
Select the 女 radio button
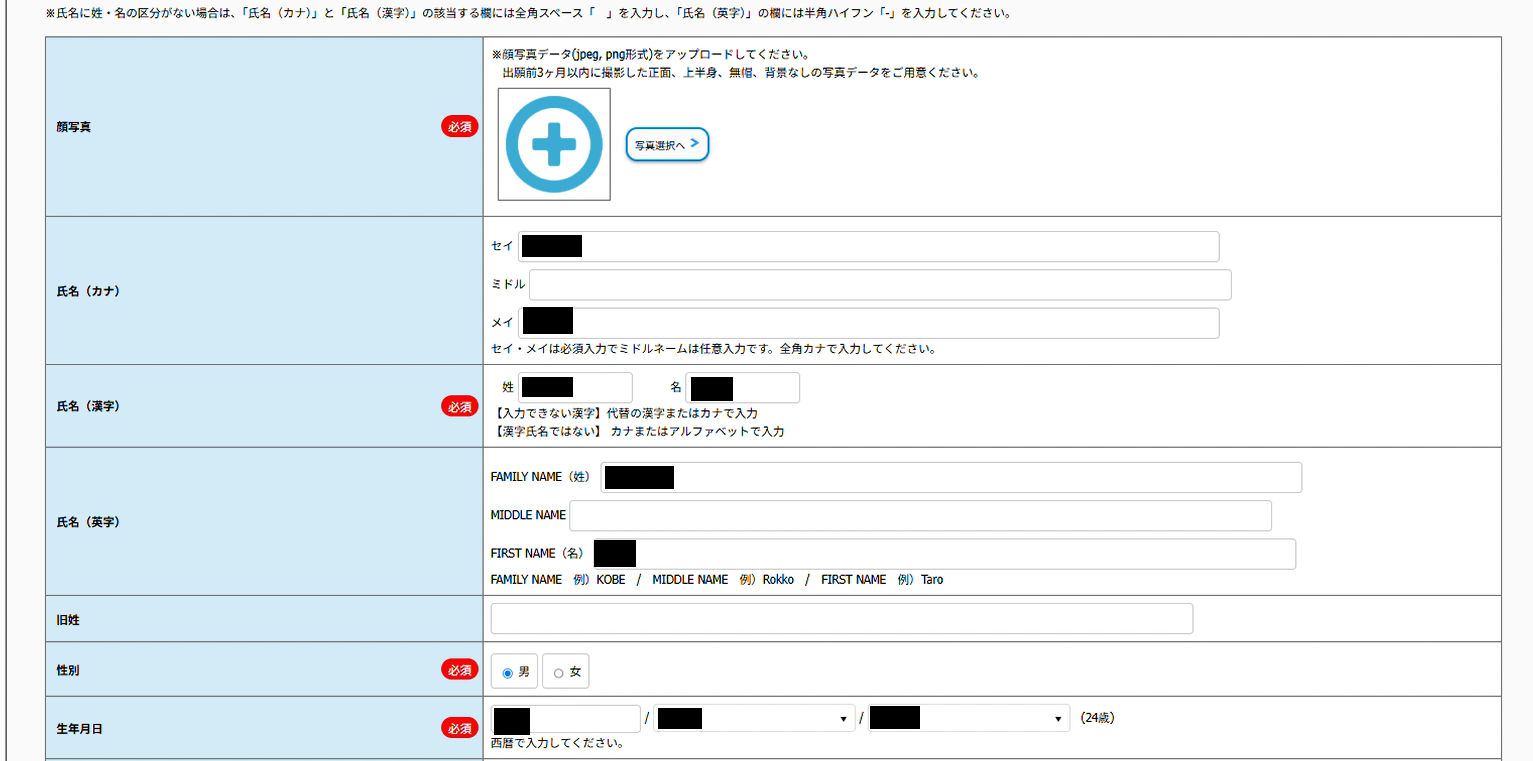[x=558, y=673]
